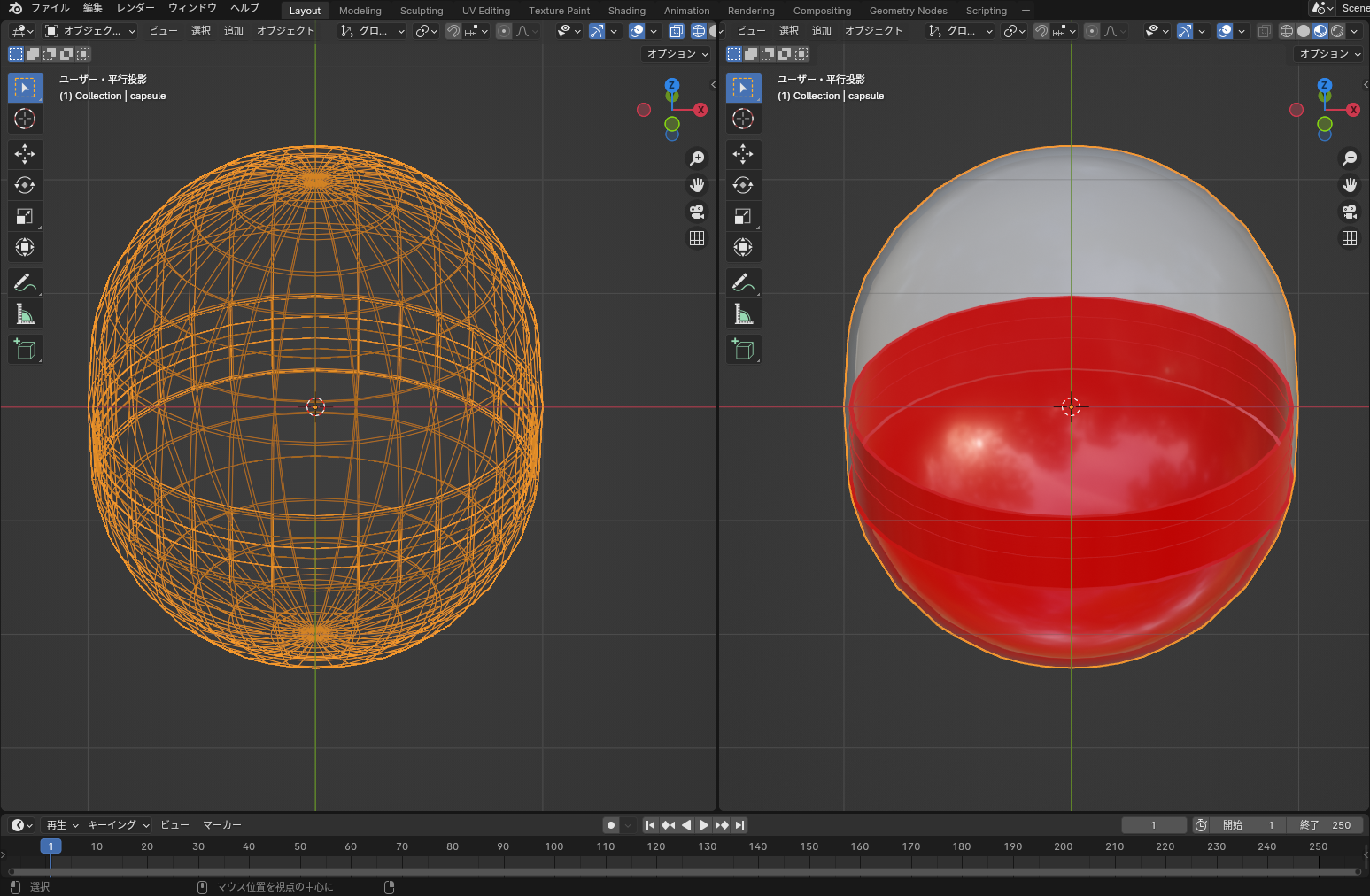Choose the 3D Cursor tool in left viewport
1370x896 pixels.
(25, 119)
